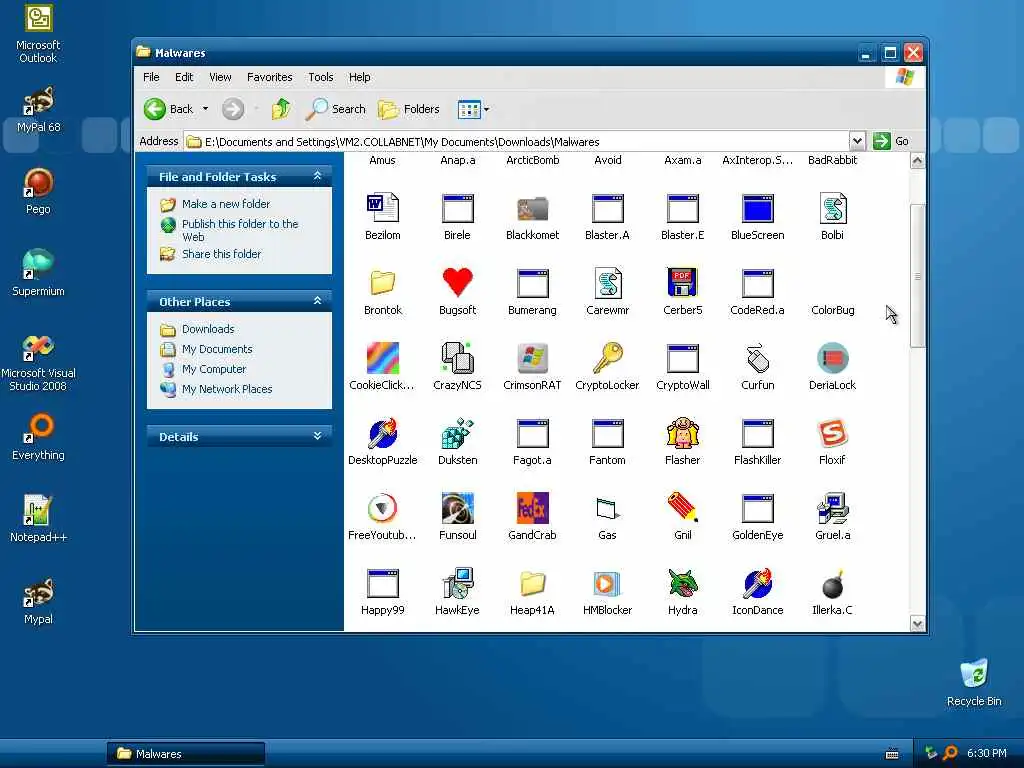Image resolution: width=1024 pixels, height=768 pixels.
Task: Select the Supermium desktop shortcut
Action: click(38, 272)
